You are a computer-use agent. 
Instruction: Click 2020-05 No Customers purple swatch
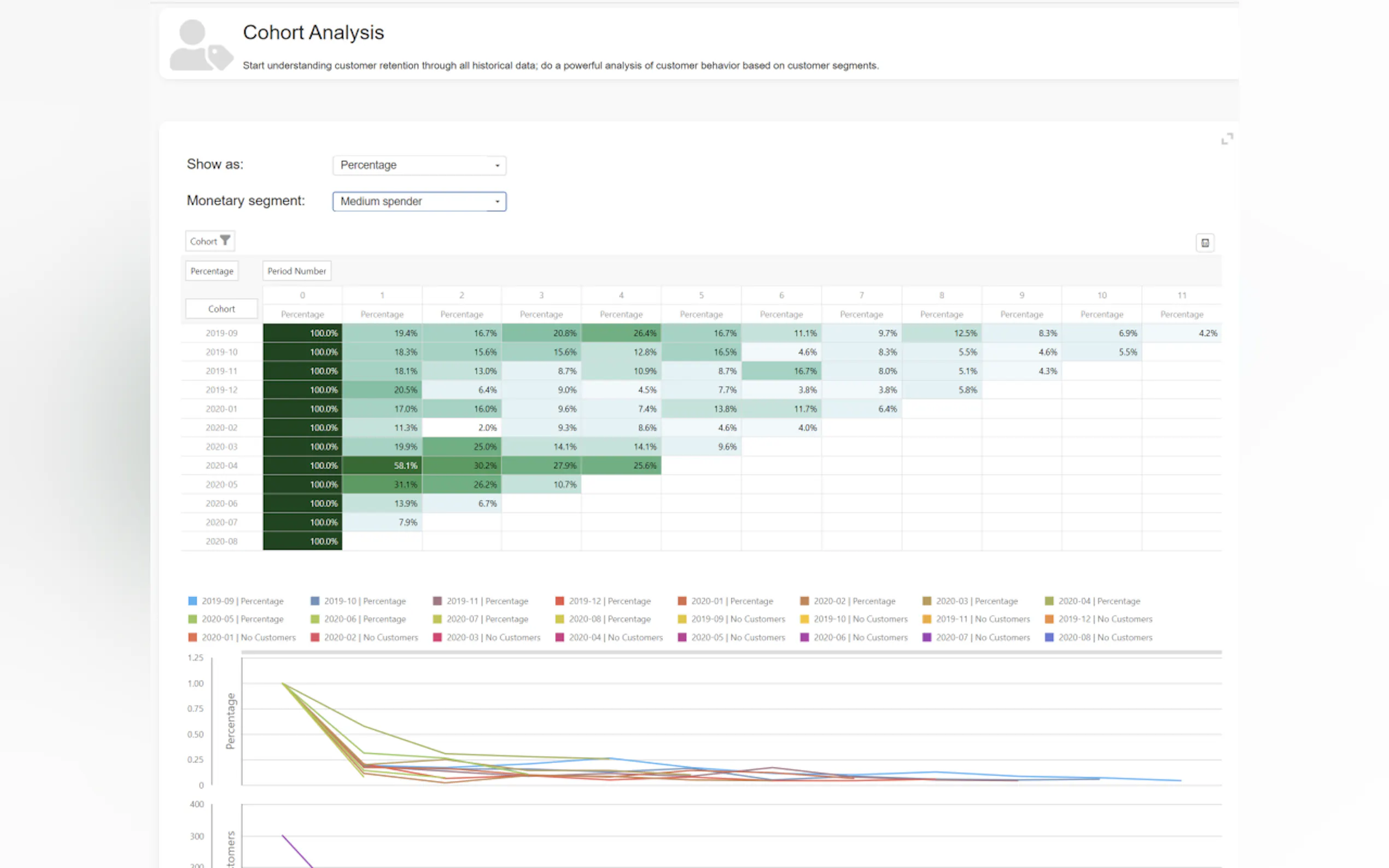tap(682, 637)
